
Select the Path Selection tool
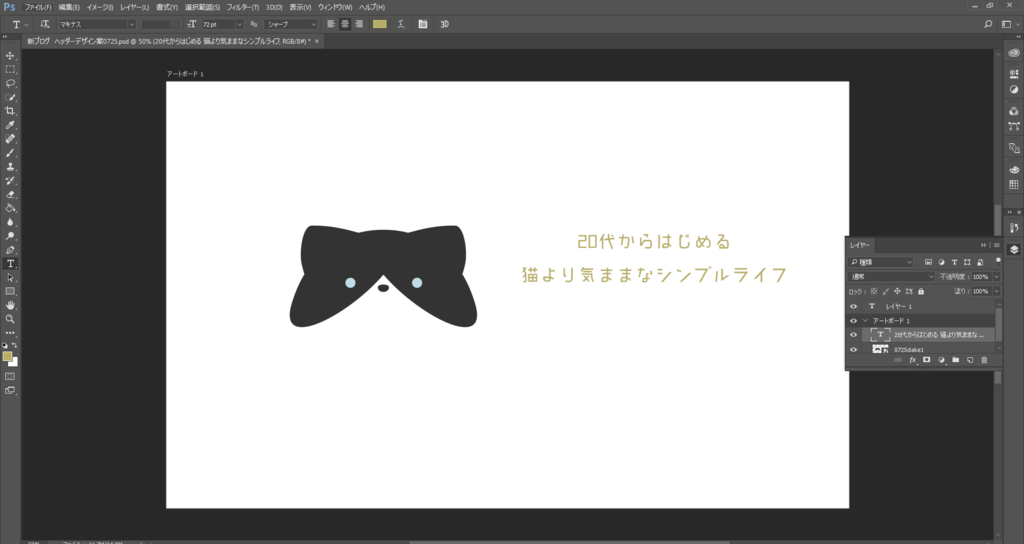pyautogui.click(x=10, y=278)
